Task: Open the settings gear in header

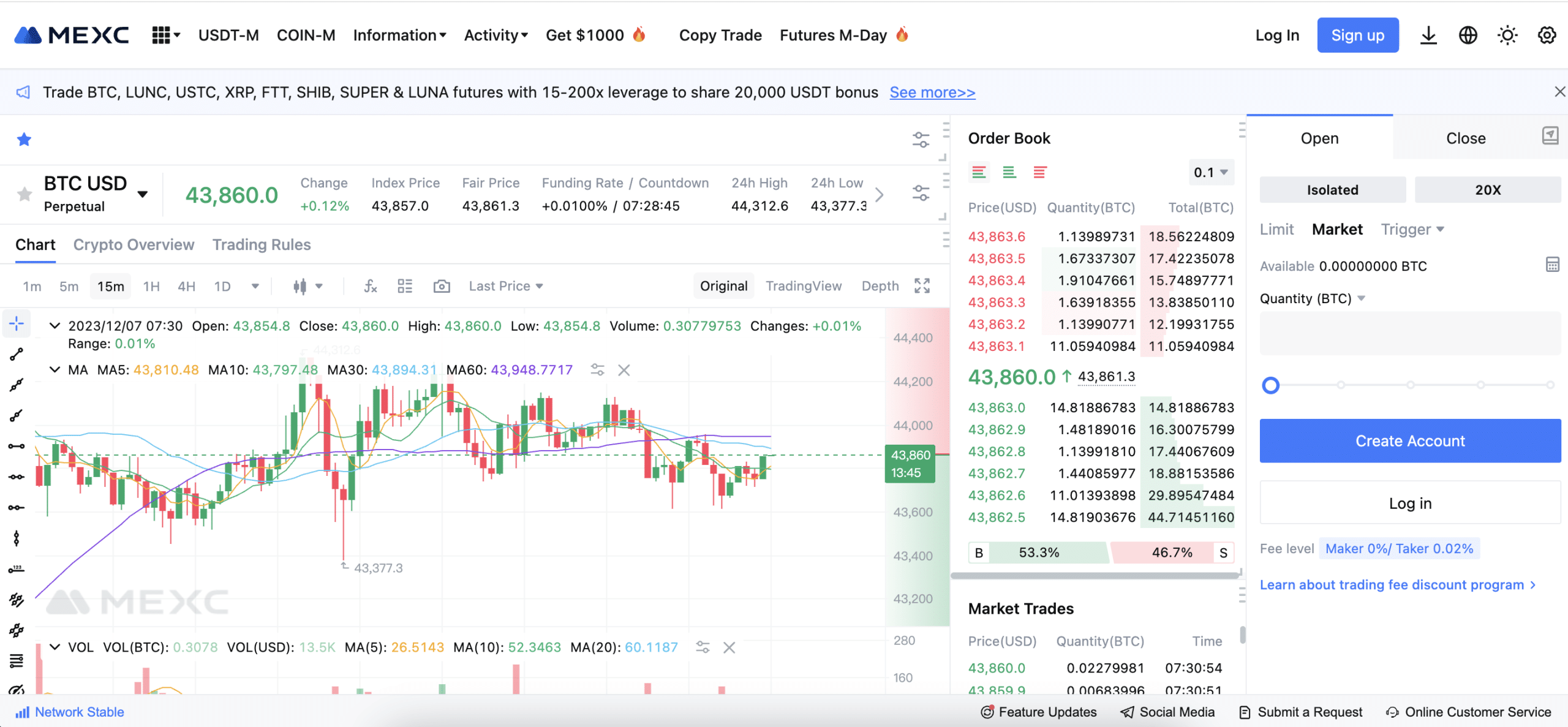Action: point(1547,36)
